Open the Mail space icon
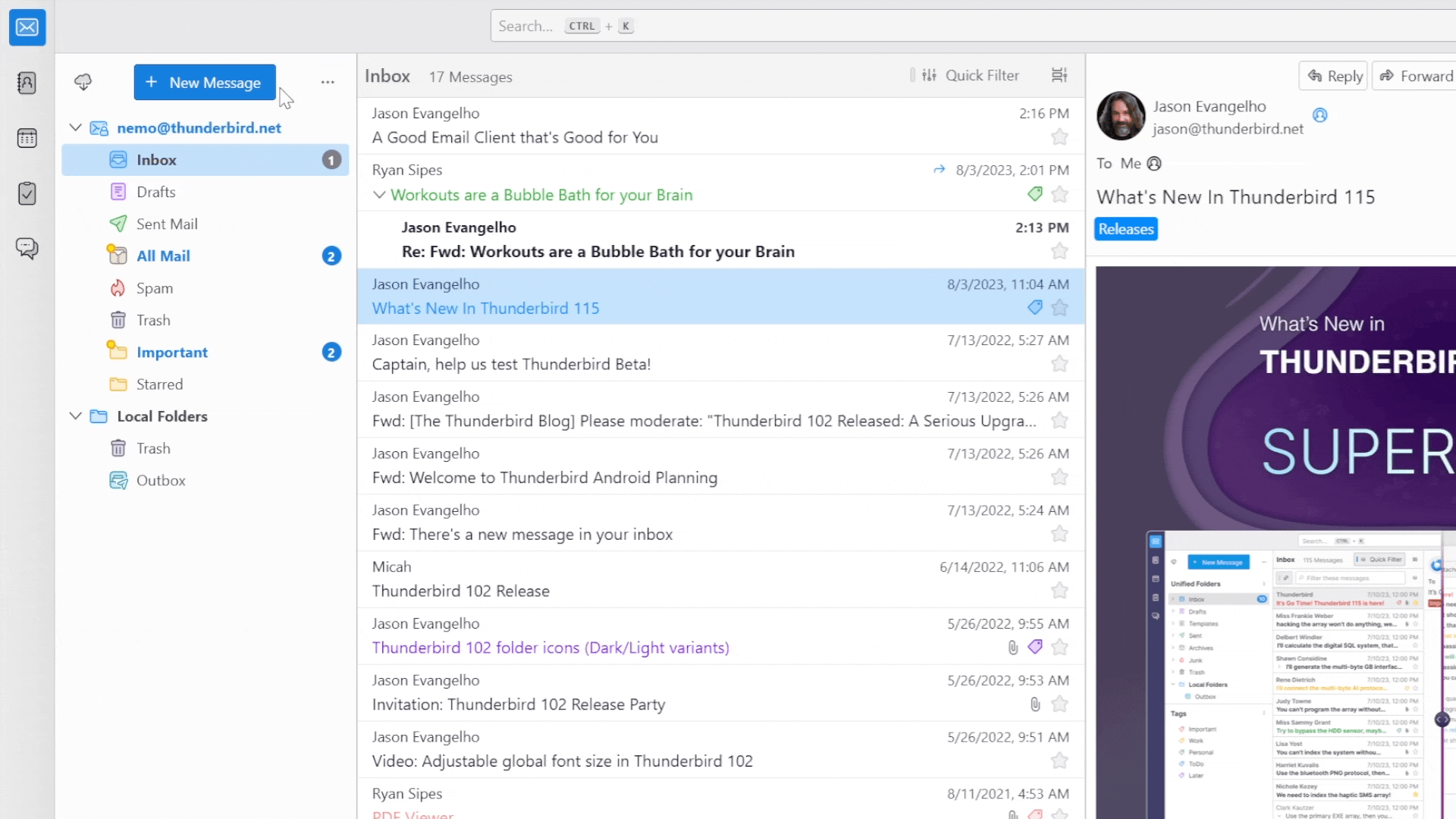 coord(27,27)
